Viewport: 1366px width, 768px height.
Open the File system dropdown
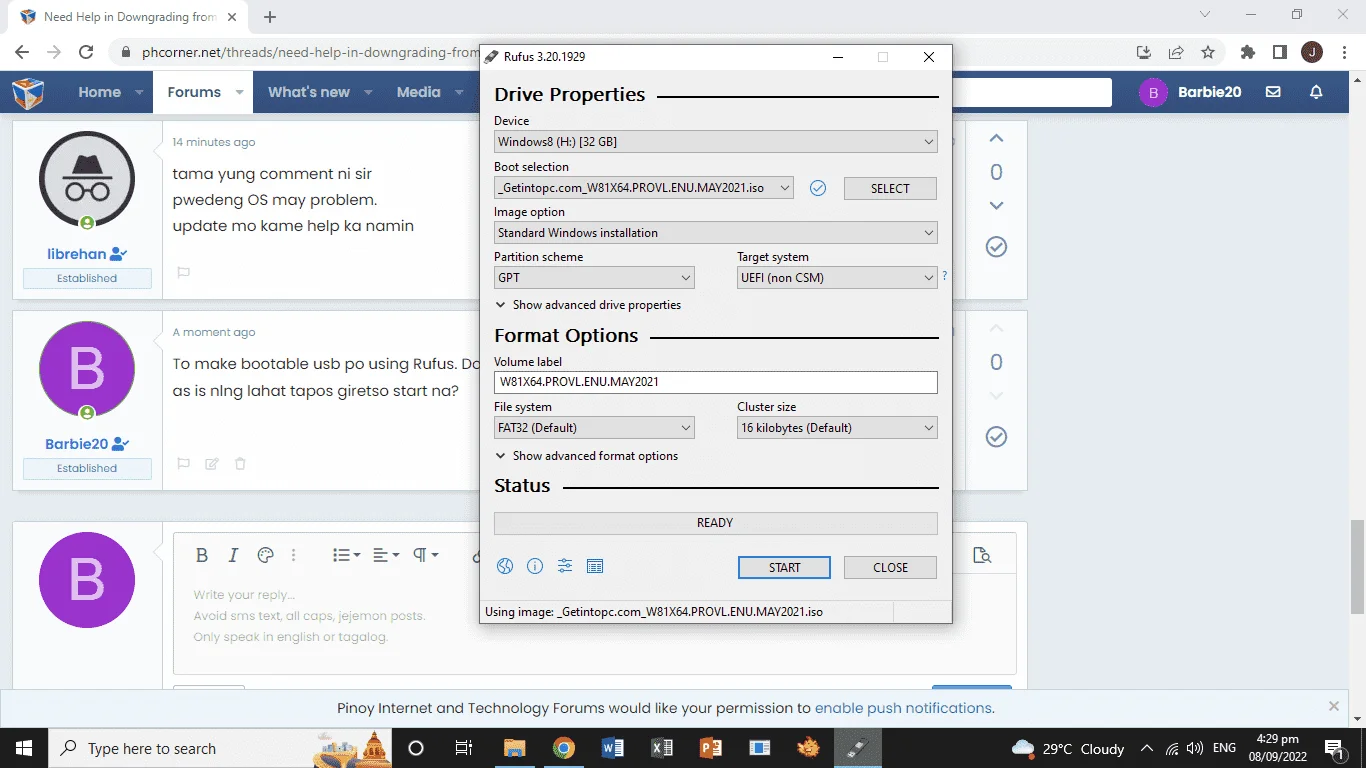pyautogui.click(x=595, y=428)
